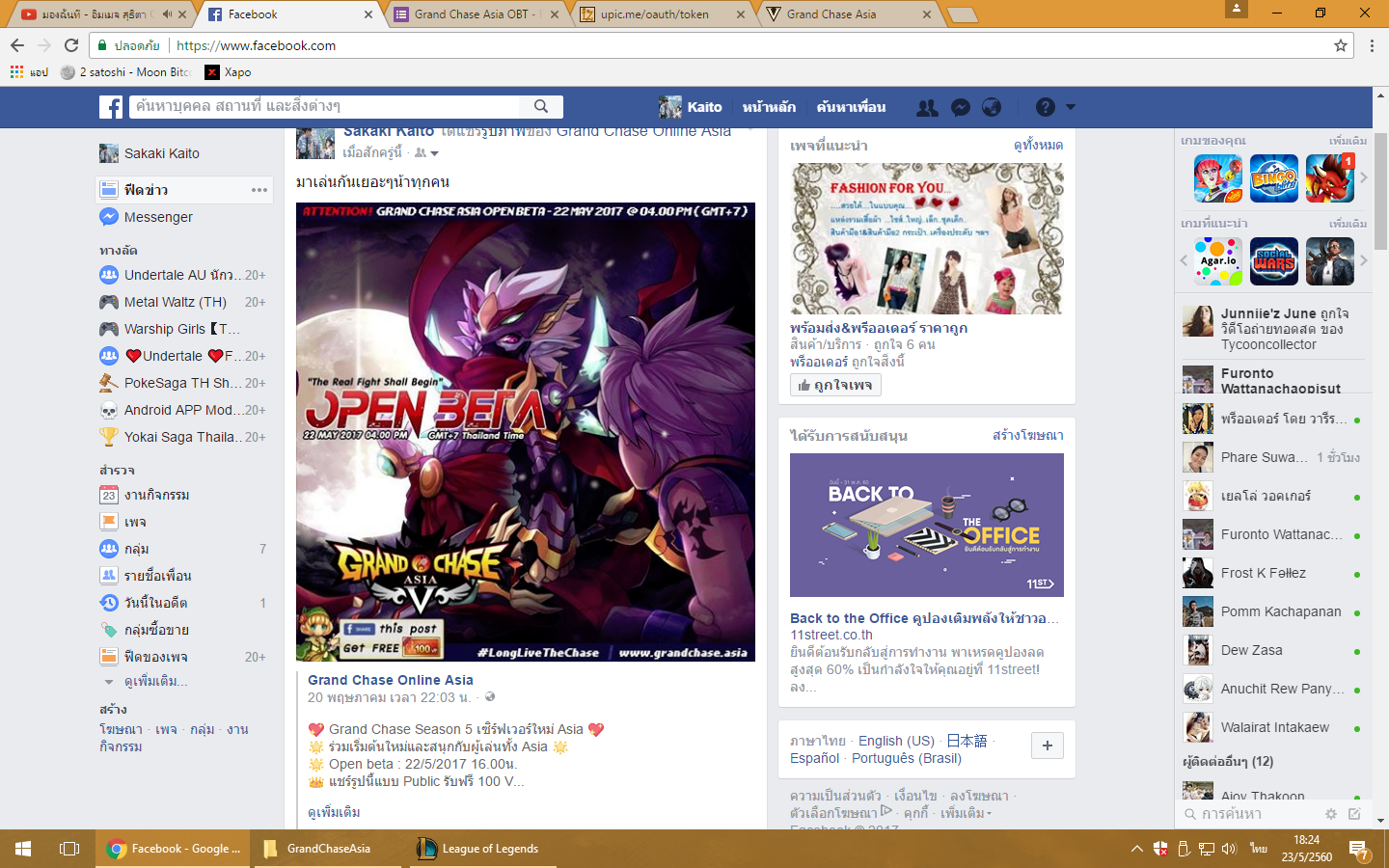This screenshot has height=868, width=1389.
Task: Open Events (งานกิจกรรม) in Explore
Action: click(145, 495)
